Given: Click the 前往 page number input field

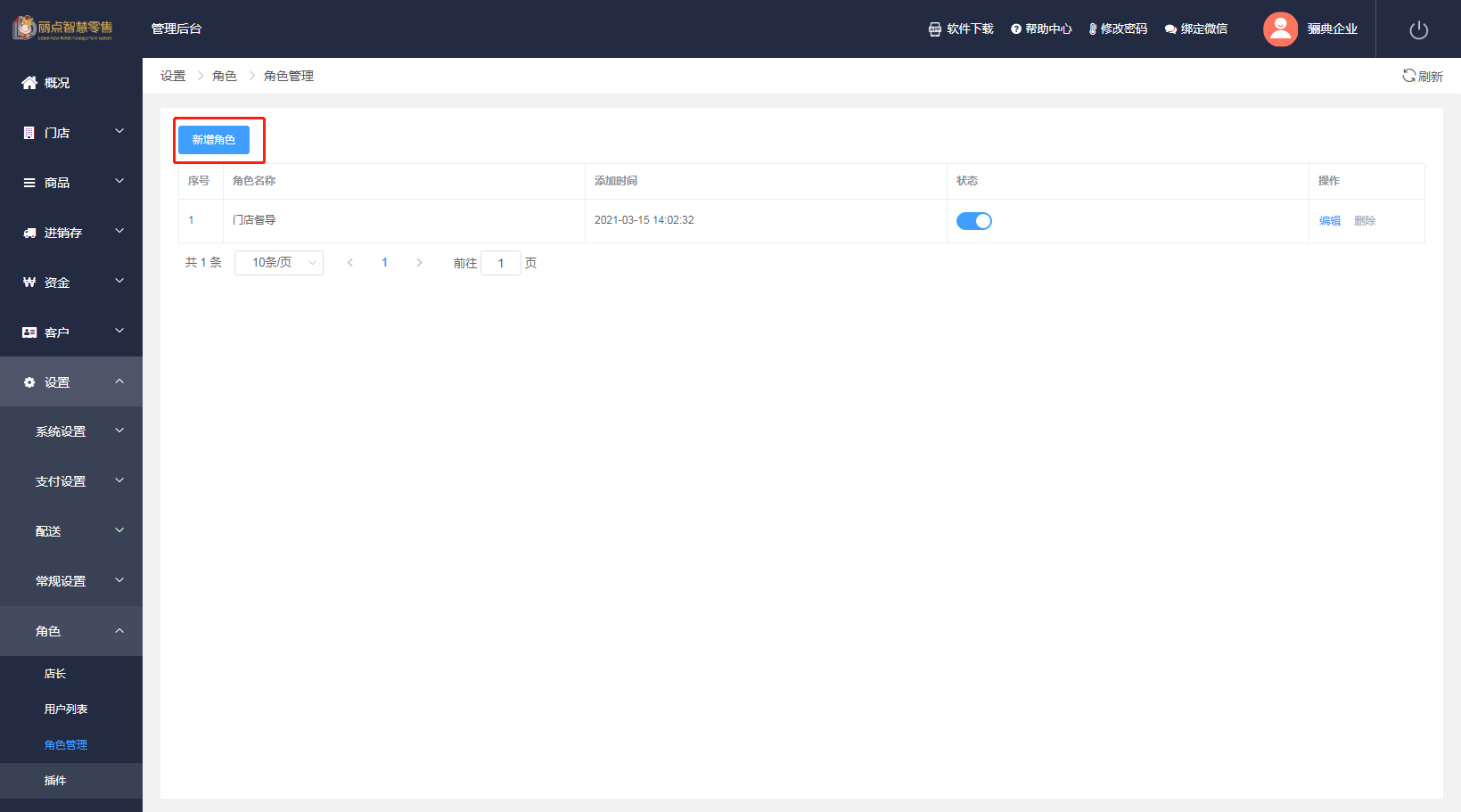Looking at the screenshot, I should pyautogui.click(x=501, y=263).
